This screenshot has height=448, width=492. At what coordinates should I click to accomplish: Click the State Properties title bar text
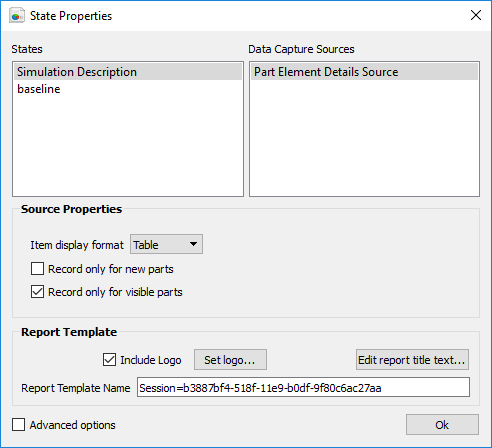click(71, 16)
